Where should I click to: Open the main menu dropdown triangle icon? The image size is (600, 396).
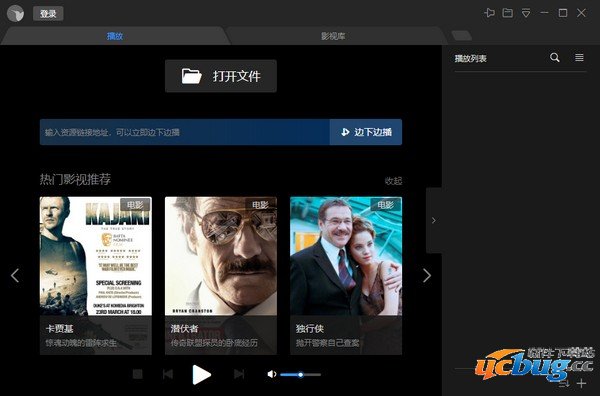coord(526,13)
